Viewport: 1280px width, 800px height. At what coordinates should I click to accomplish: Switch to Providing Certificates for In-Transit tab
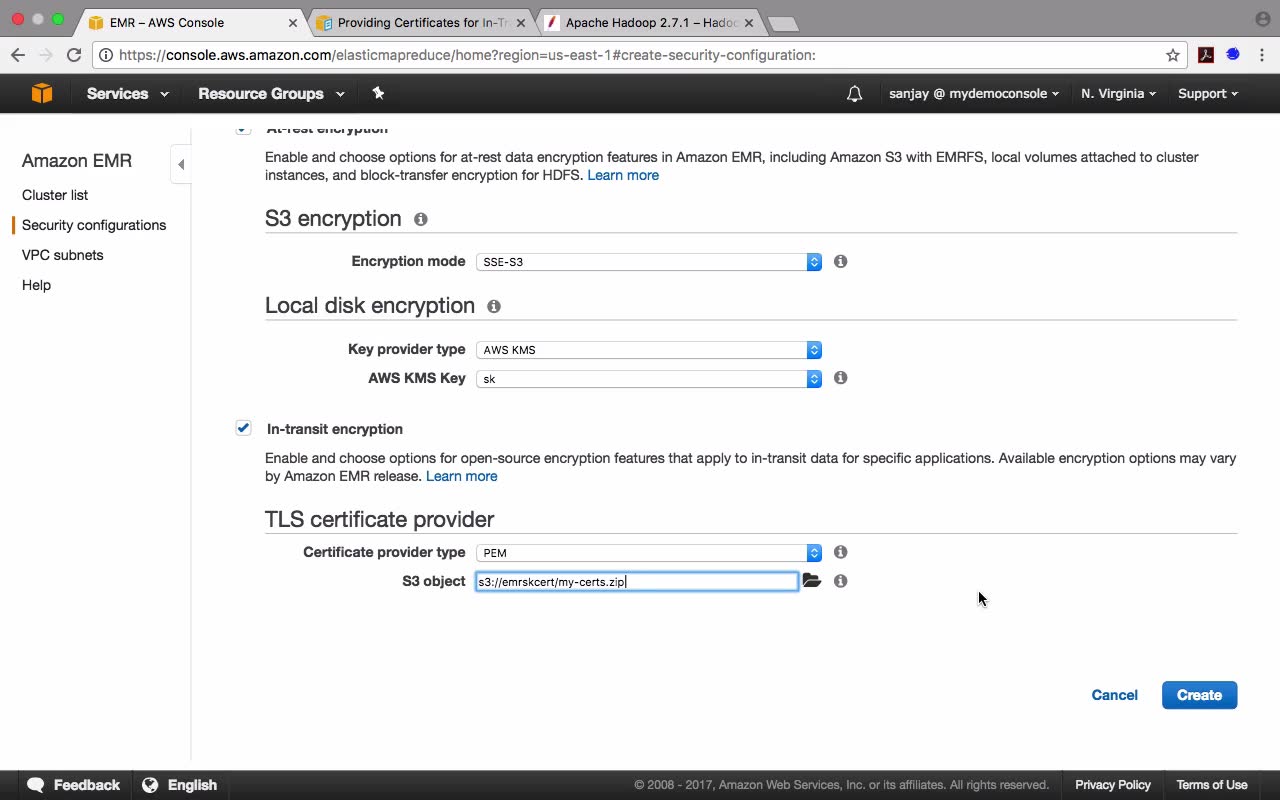(x=422, y=22)
